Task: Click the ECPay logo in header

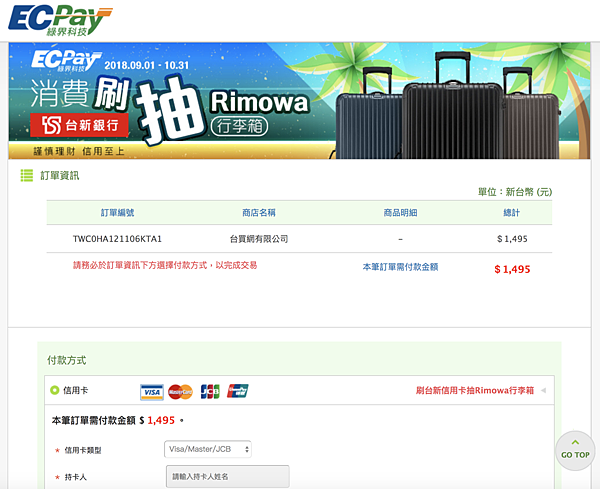Action: [x=60, y=20]
